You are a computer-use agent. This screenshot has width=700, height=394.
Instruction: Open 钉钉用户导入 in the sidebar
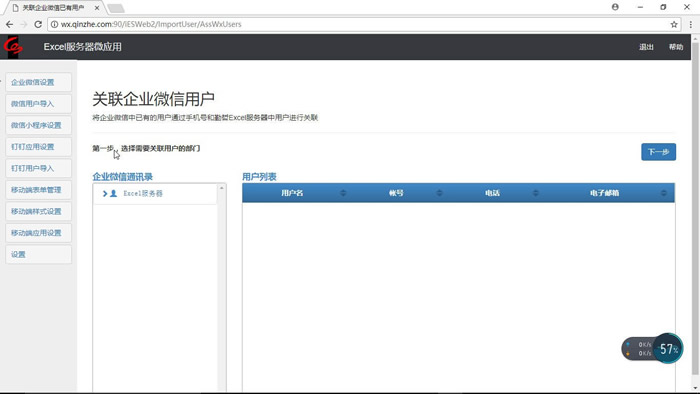(38, 168)
